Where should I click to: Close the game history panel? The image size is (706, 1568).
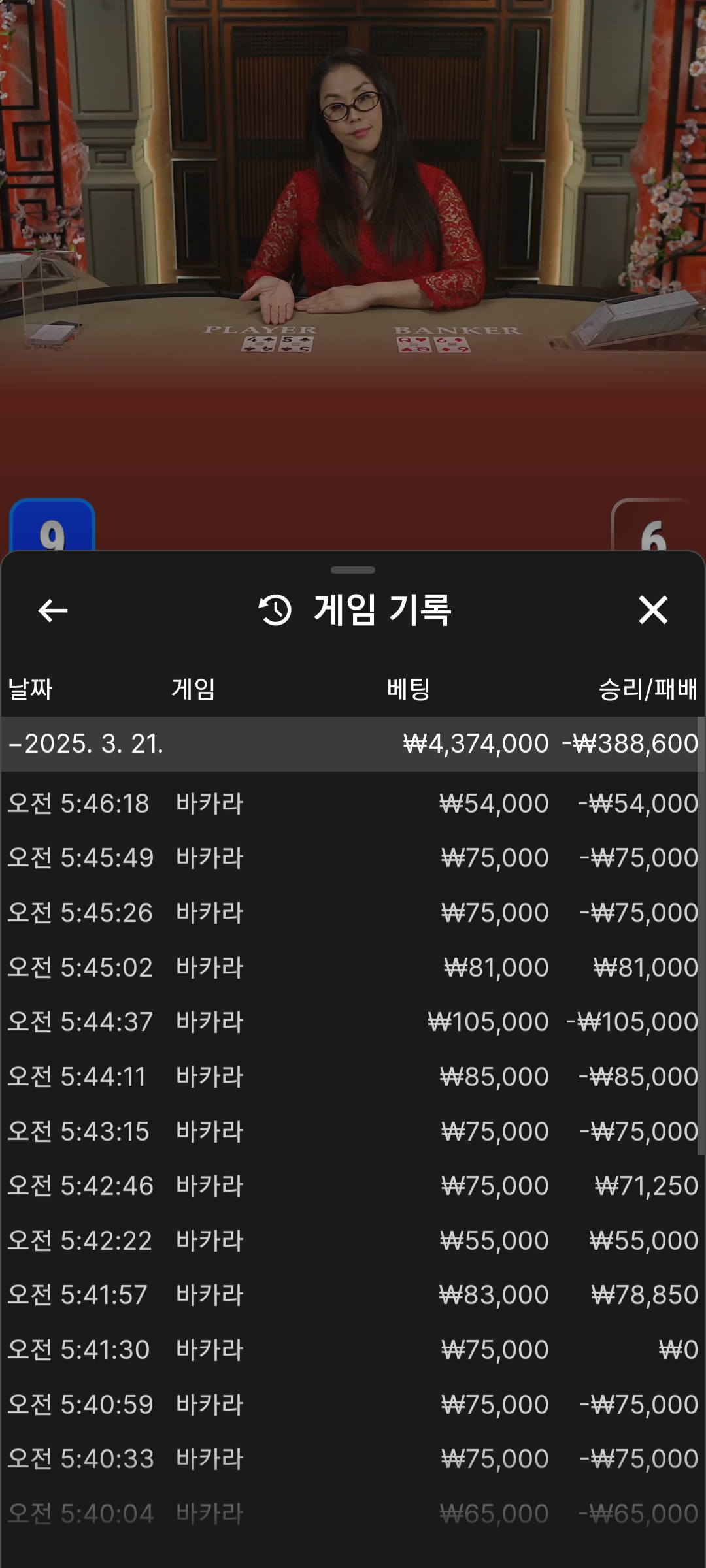(x=652, y=610)
